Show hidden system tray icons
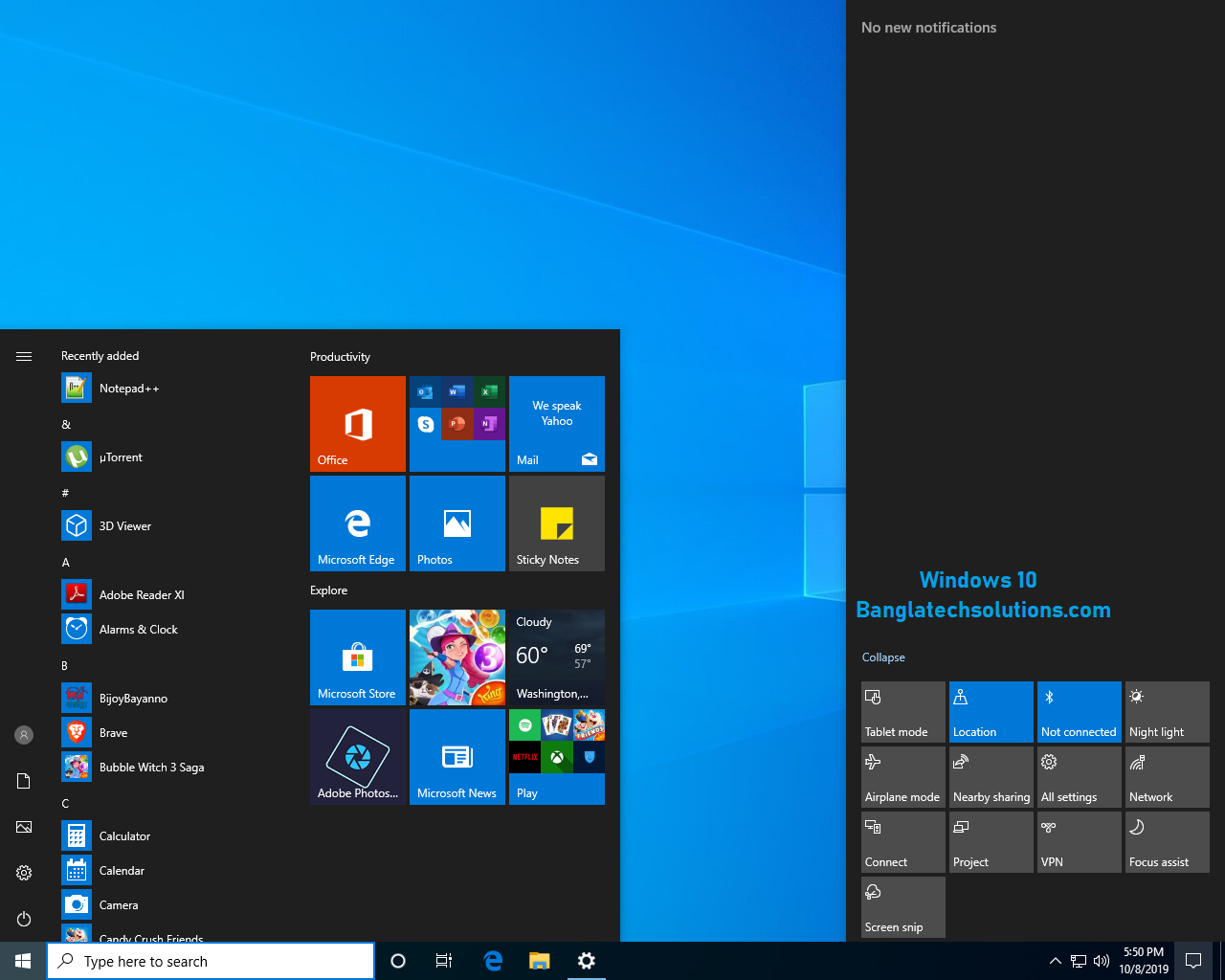This screenshot has height=980, width=1225. [x=1055, y=961]
